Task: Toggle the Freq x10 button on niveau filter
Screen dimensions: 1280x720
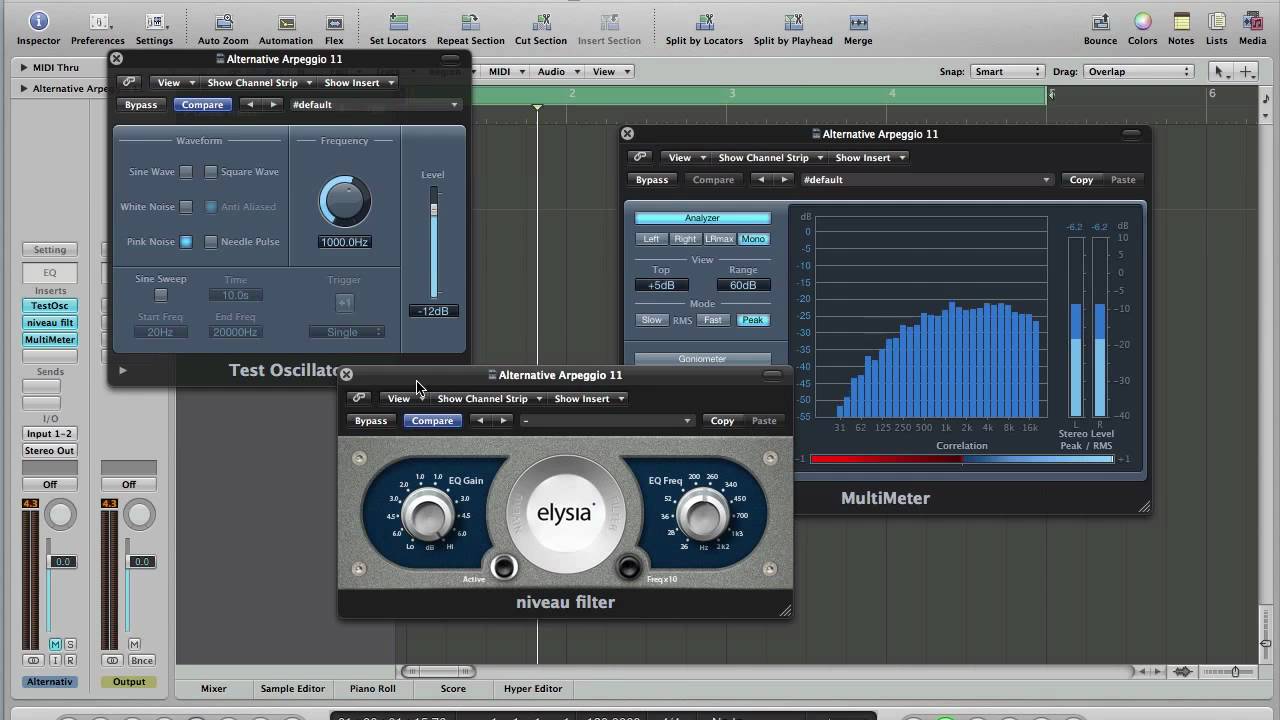Action: pos(629,568)
